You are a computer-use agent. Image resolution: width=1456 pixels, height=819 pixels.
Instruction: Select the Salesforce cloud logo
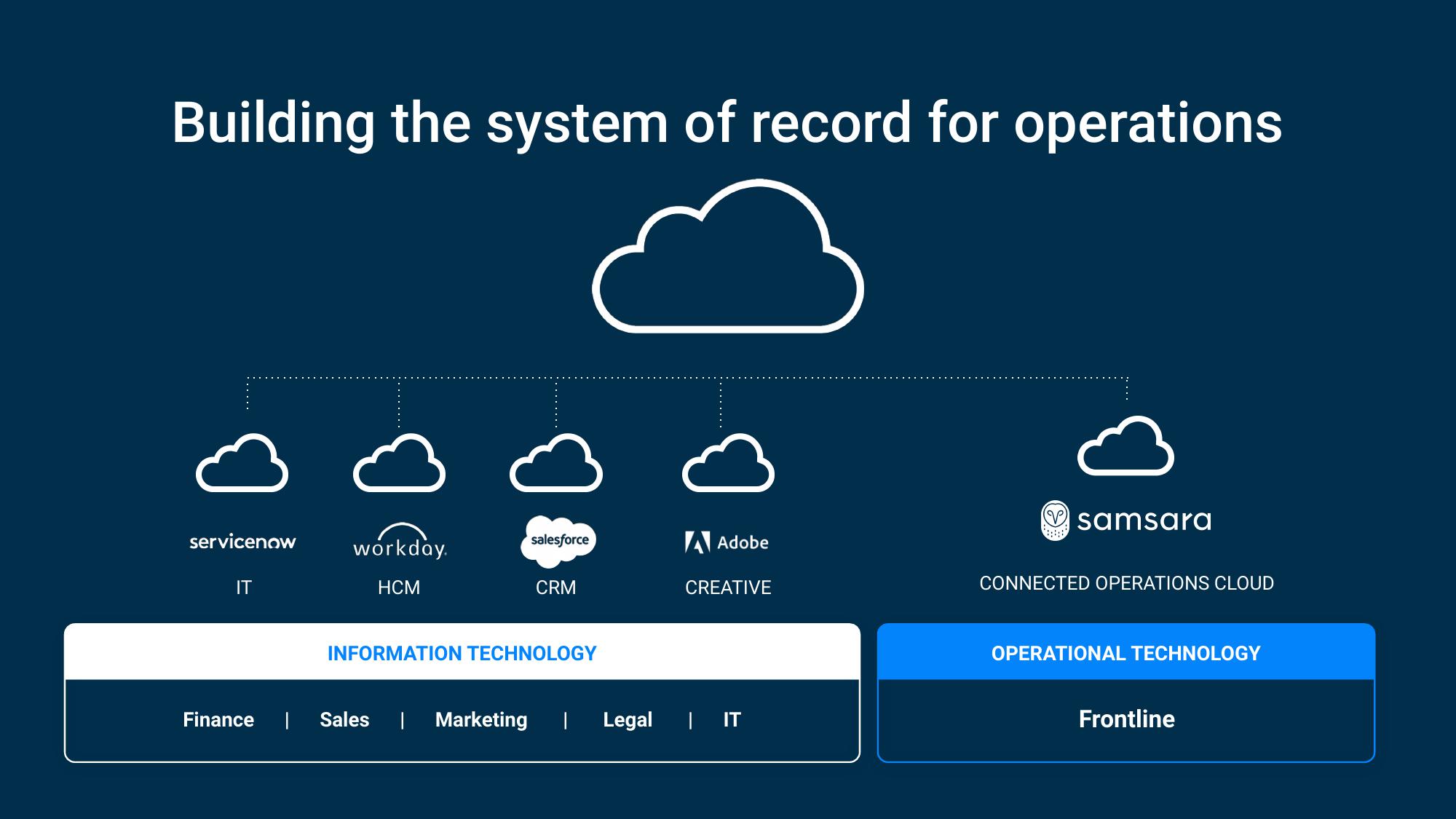(x=558, y=541)
